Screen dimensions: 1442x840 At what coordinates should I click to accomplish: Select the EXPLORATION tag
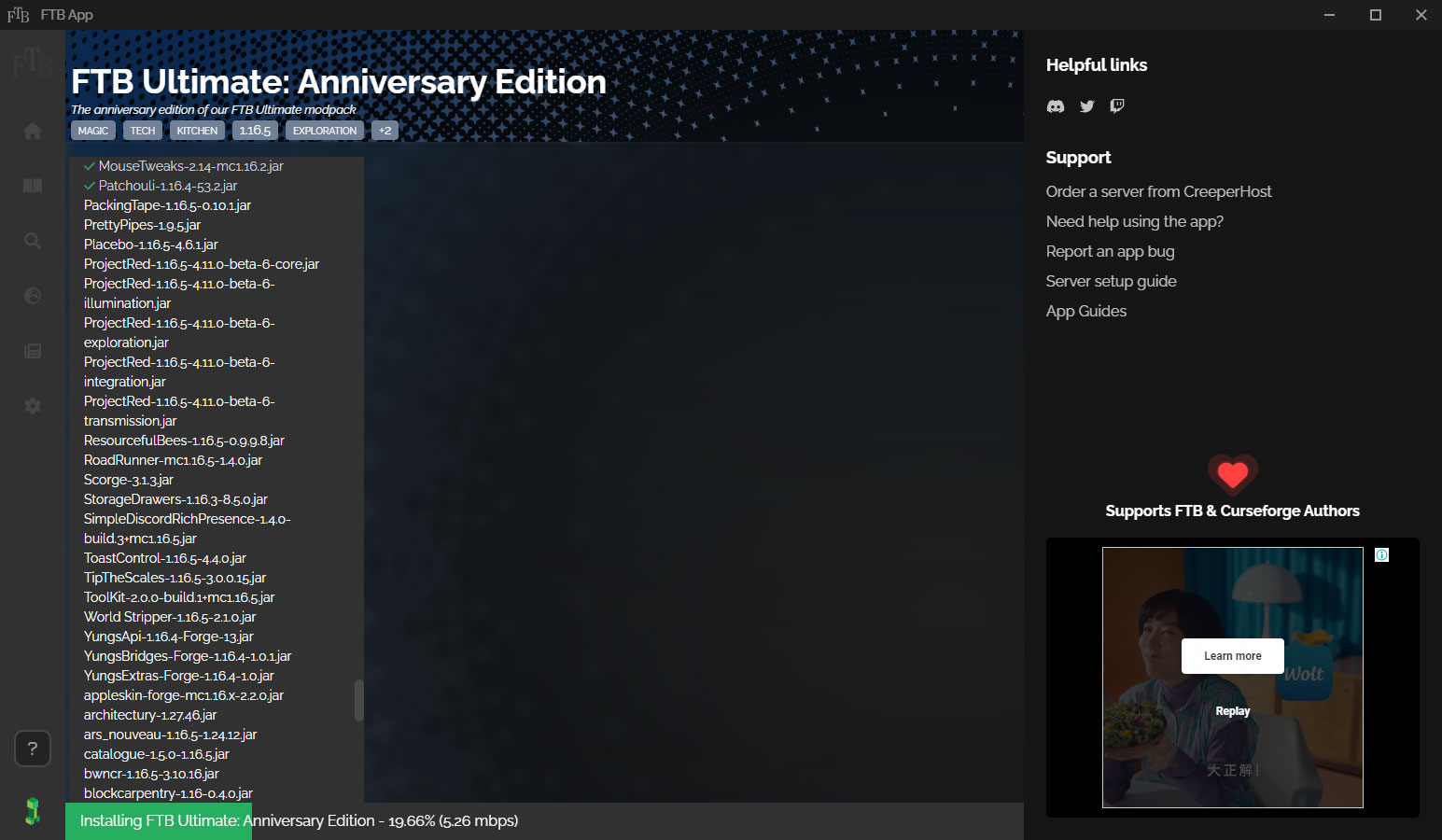[325, 131]
